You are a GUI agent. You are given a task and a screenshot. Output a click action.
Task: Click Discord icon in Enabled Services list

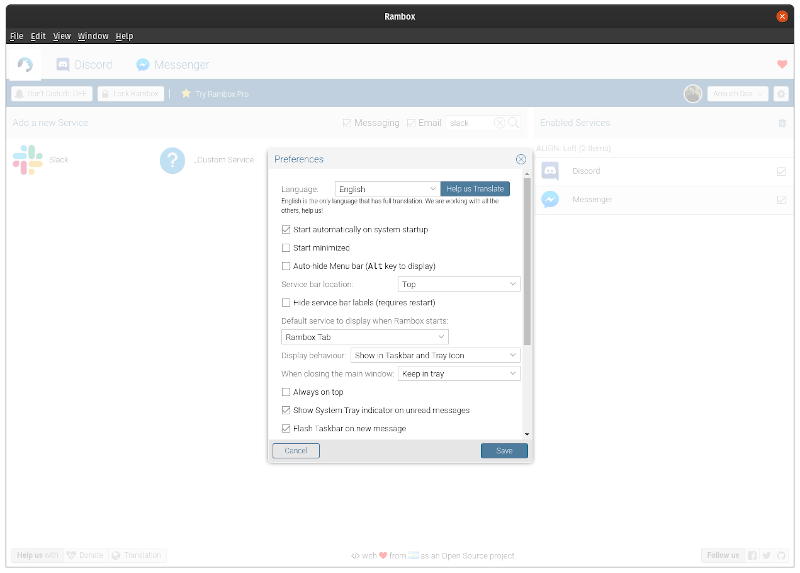[550, 171]
